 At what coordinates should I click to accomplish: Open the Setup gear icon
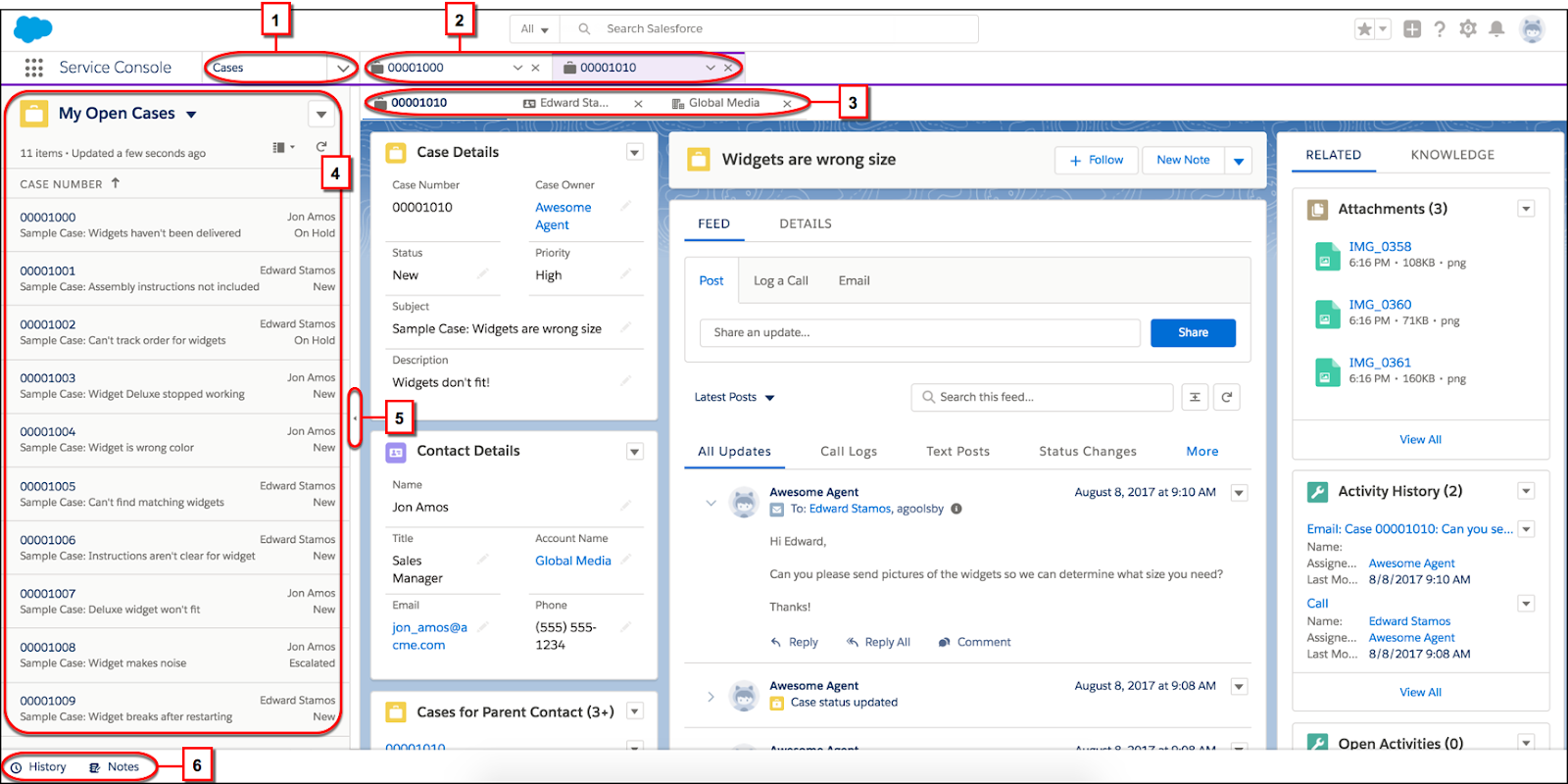[x=1468, y=29]
